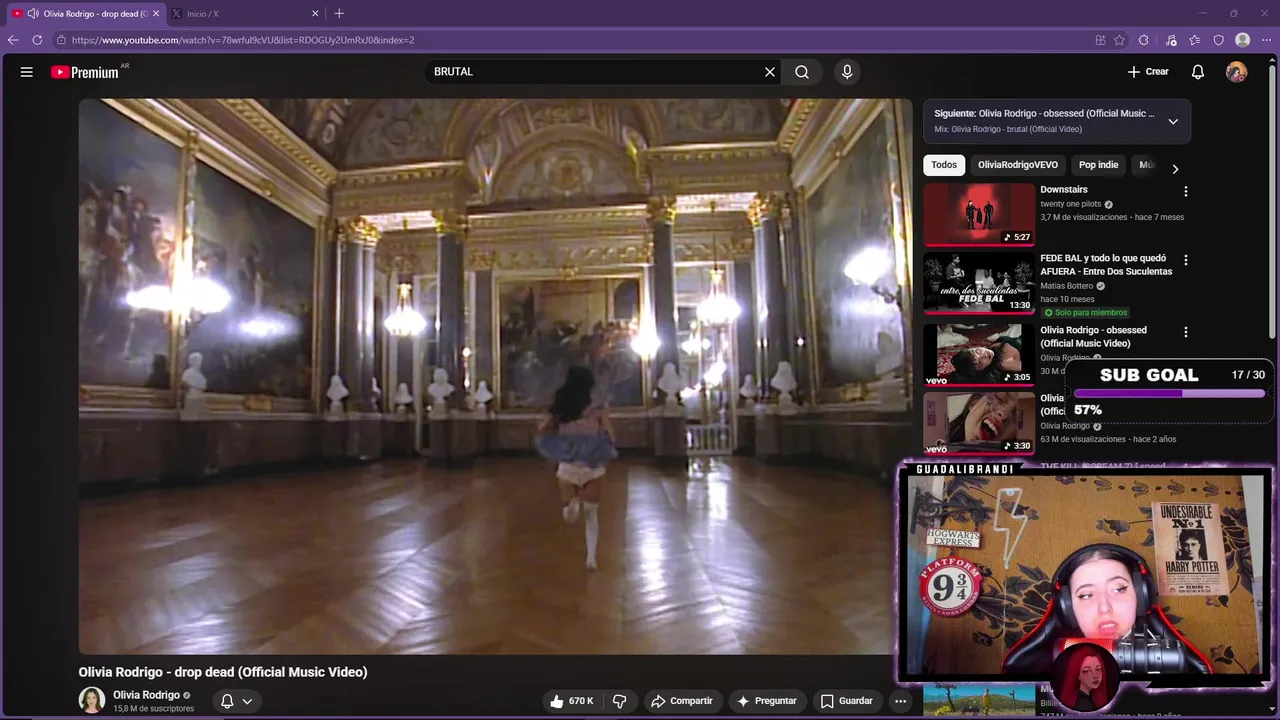1280x720 pixels.
Task: Share video with Compartir button
Action: tap(681, 701)
